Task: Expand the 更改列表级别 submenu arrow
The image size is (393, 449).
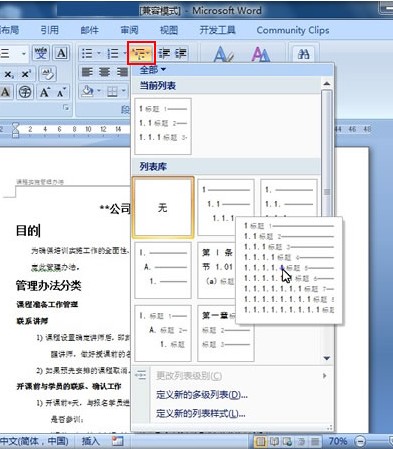Action: [325, 376]
